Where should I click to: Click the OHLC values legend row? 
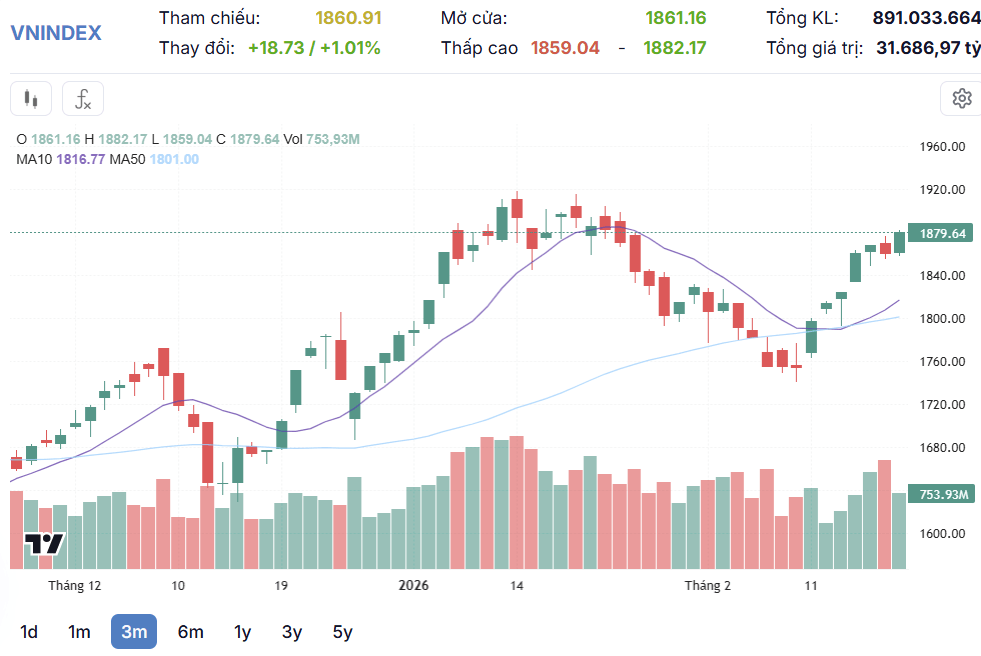(188, 139)
